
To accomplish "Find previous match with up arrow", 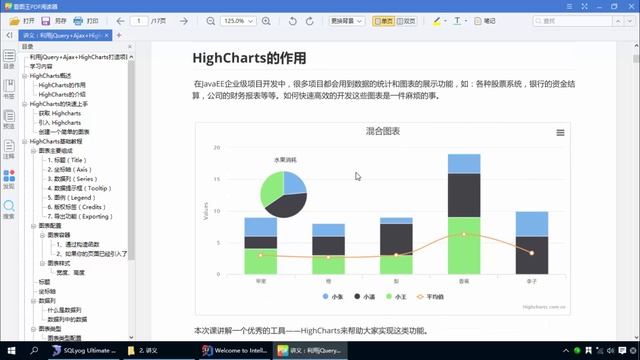I will (x=618, y=21).
